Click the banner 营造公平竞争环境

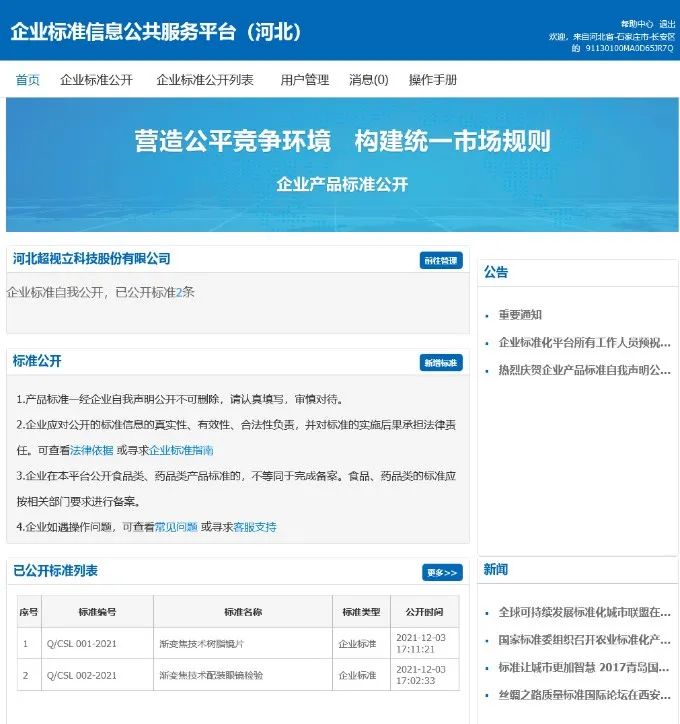[233, 141]
